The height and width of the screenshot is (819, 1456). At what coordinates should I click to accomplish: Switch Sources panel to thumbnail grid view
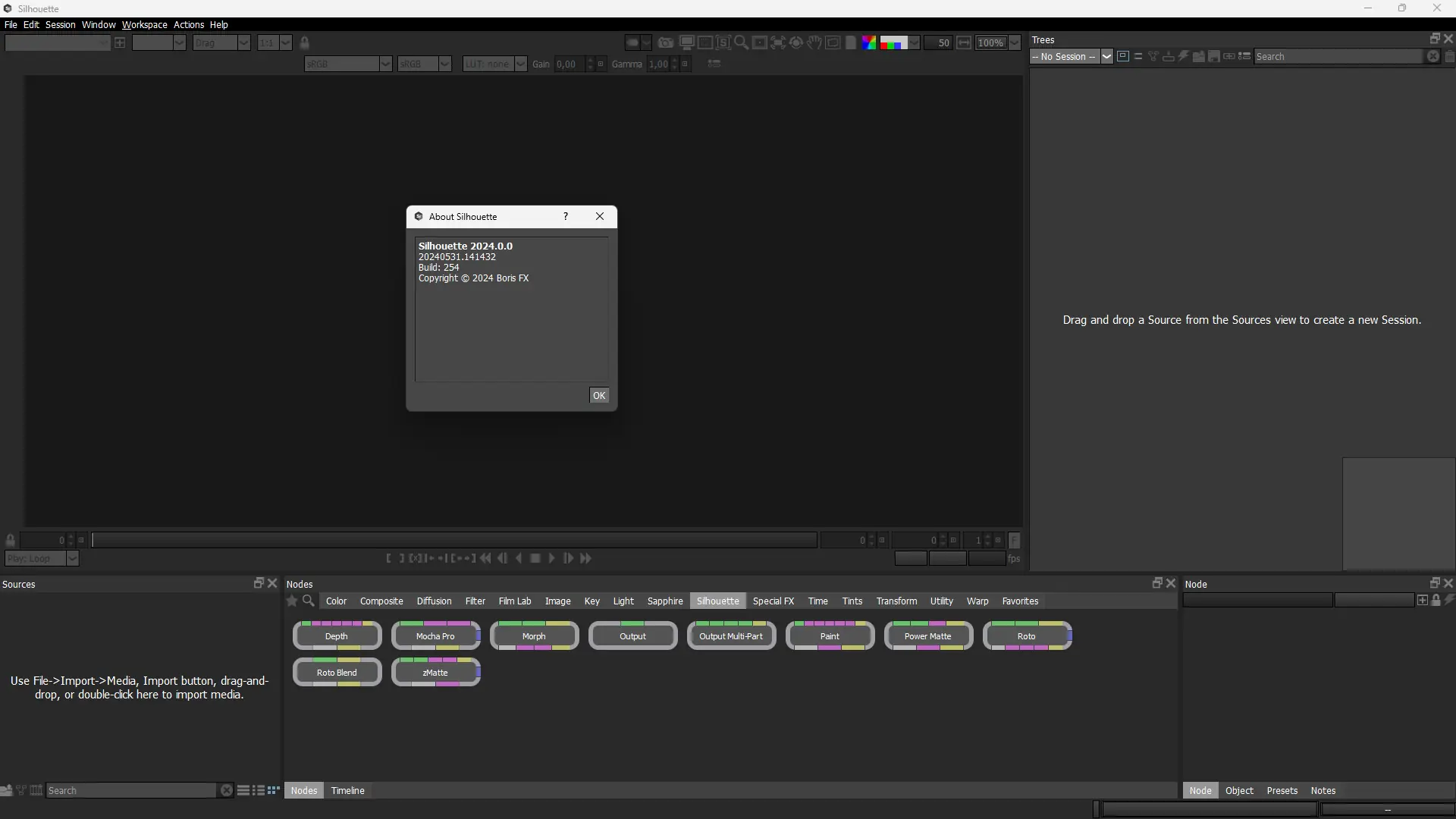point(274,790)
